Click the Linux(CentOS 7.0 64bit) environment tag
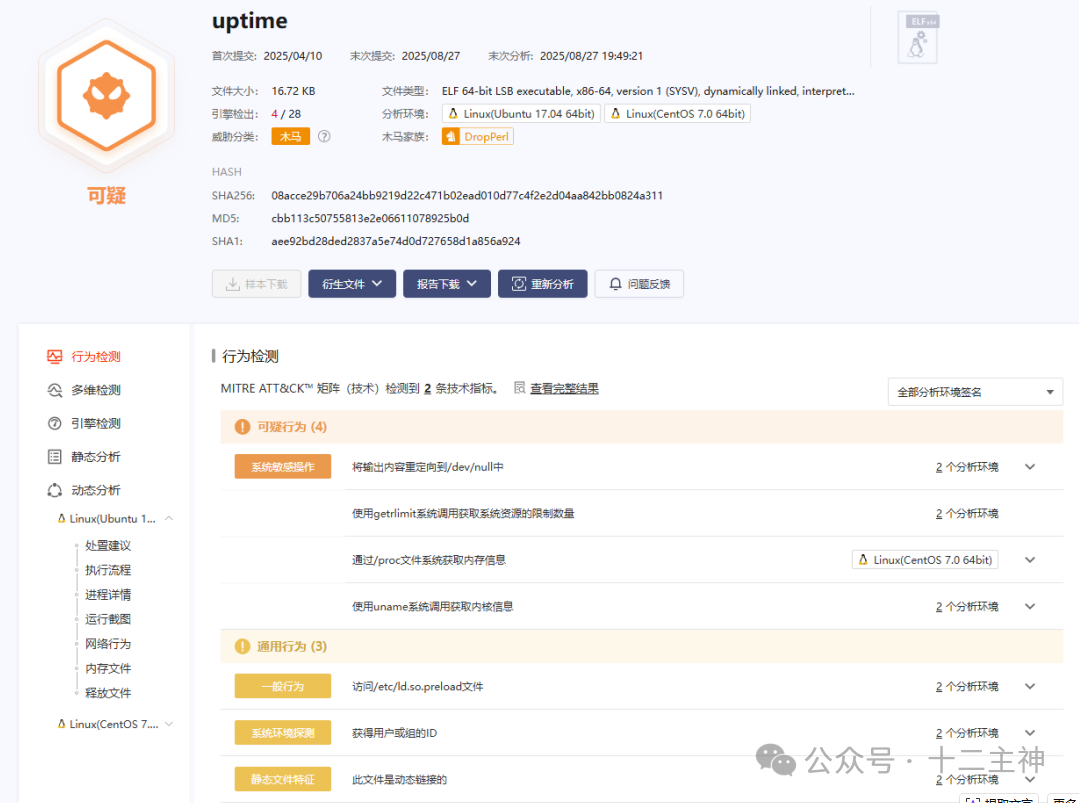Viewport: 1079px width, 803px height. click(x=677, y=113)
